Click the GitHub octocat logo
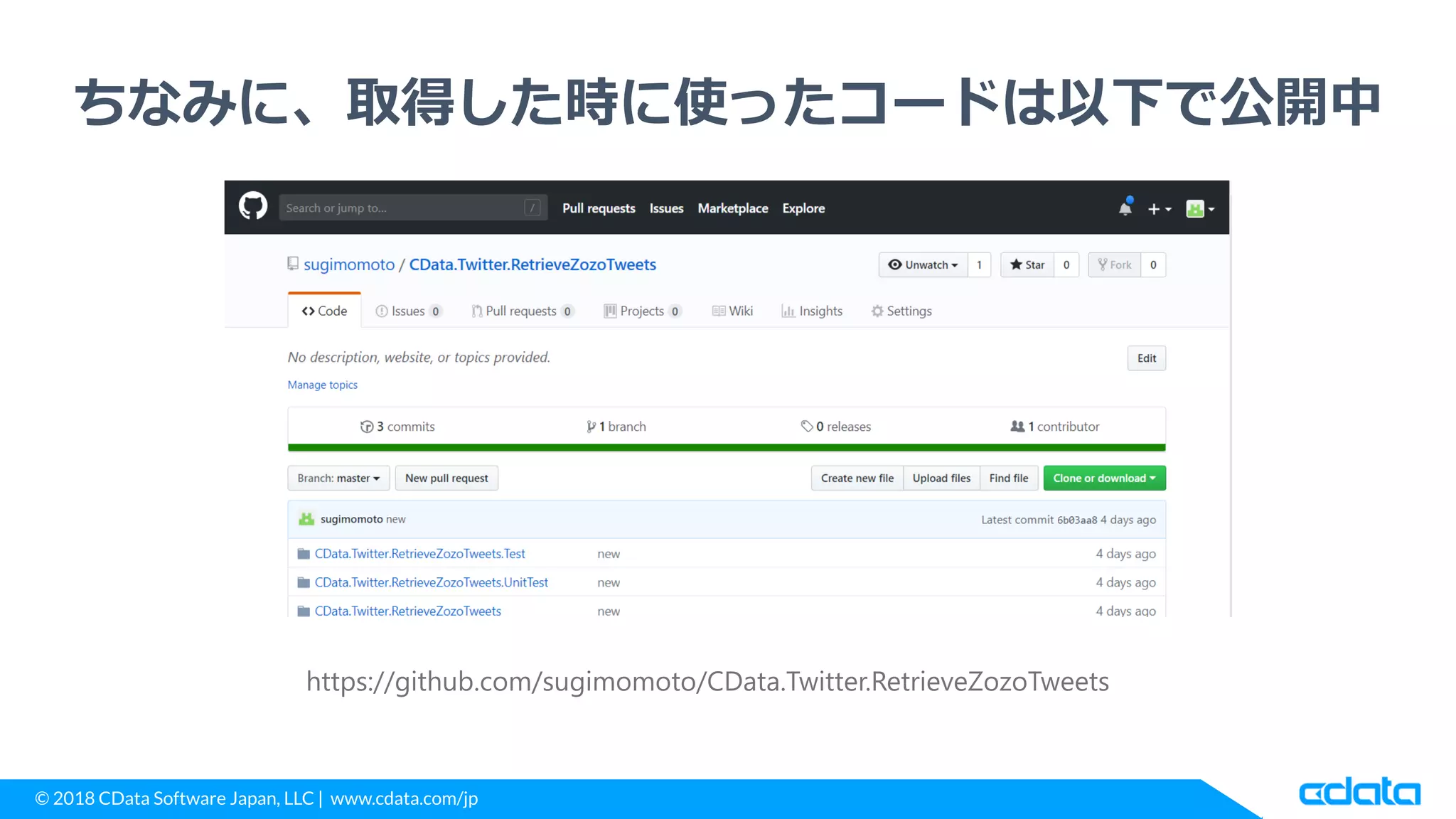This screenshot has height=819, width=1456. 252,206
